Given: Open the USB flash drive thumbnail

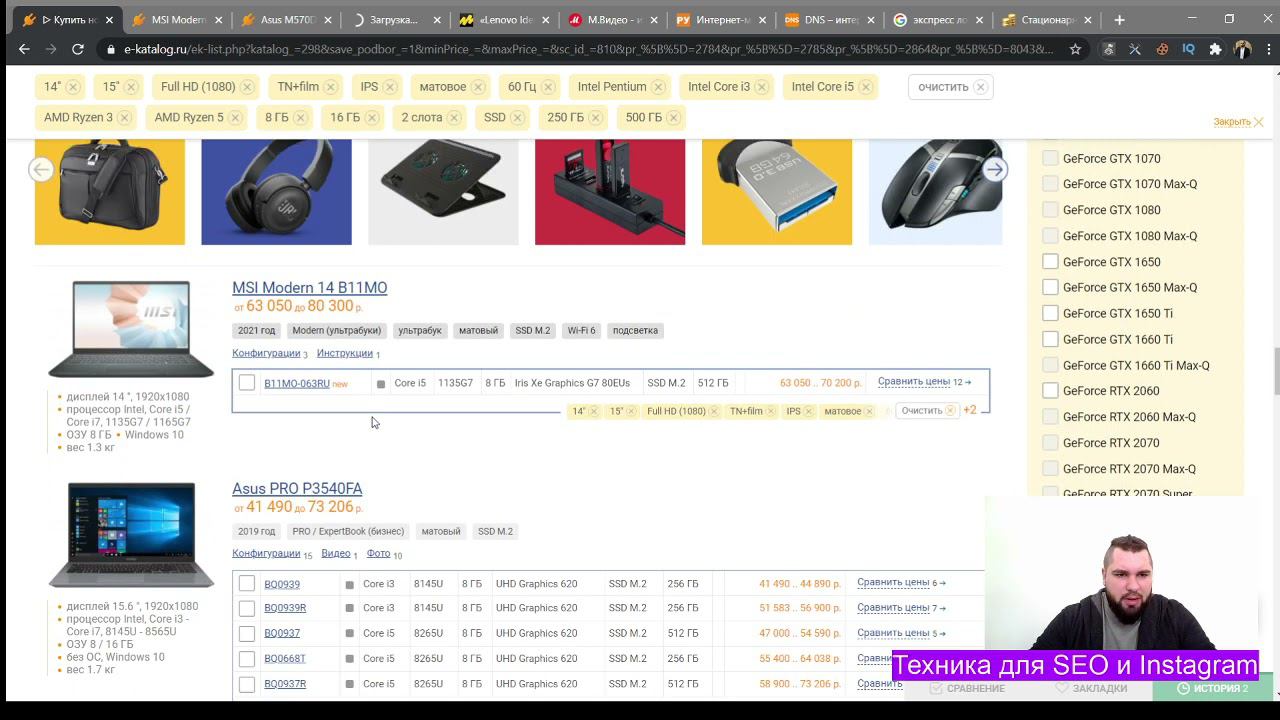Looking at the screenshot, I should (x=777, y=192).
